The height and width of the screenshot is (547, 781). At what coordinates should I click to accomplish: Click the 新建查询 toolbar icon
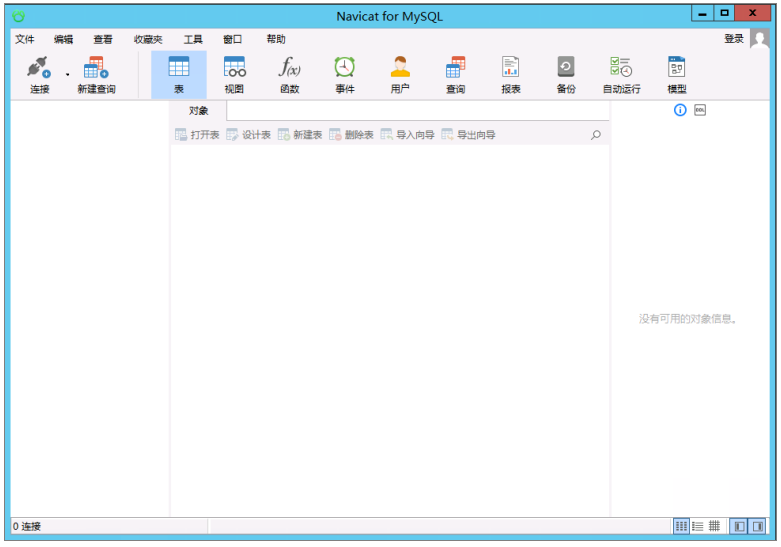[x=96, y=75]
